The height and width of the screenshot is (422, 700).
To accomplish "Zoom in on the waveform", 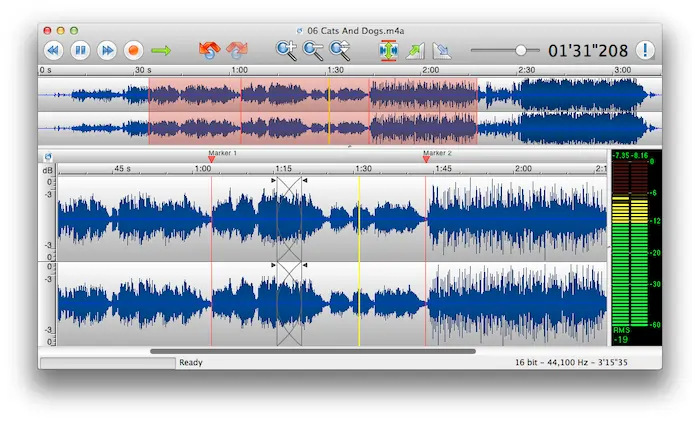I will pos(287,49).
